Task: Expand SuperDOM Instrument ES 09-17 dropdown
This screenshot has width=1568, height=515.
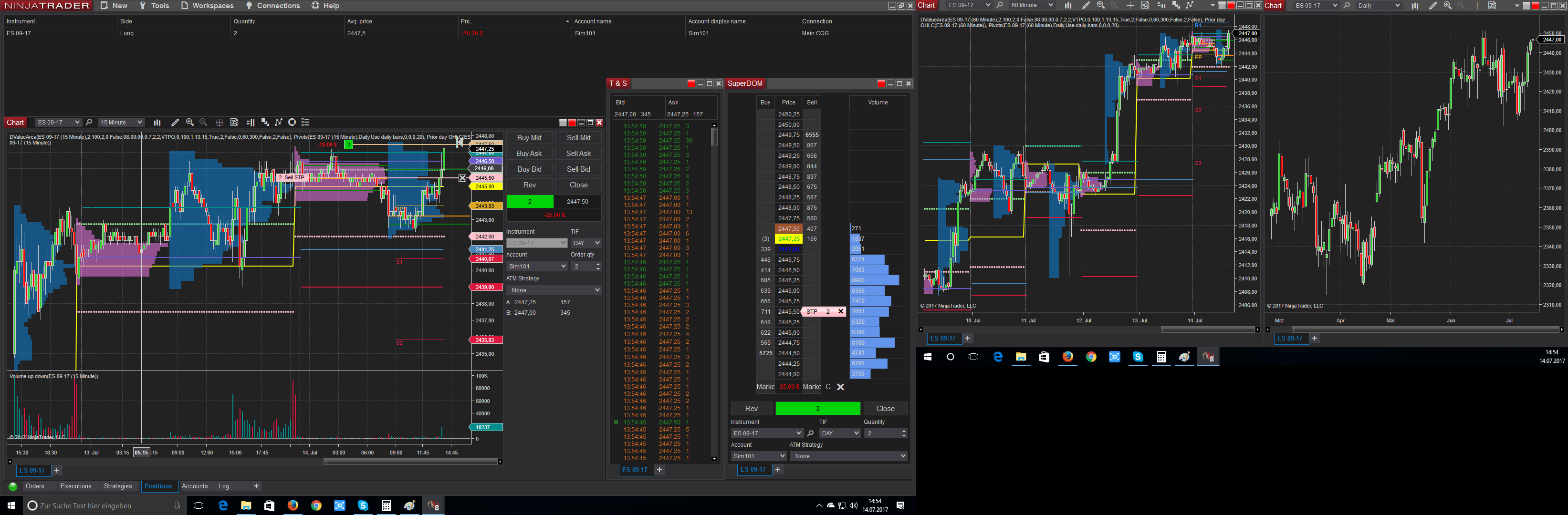Action: pyautogui.click(x=767, y=433)
